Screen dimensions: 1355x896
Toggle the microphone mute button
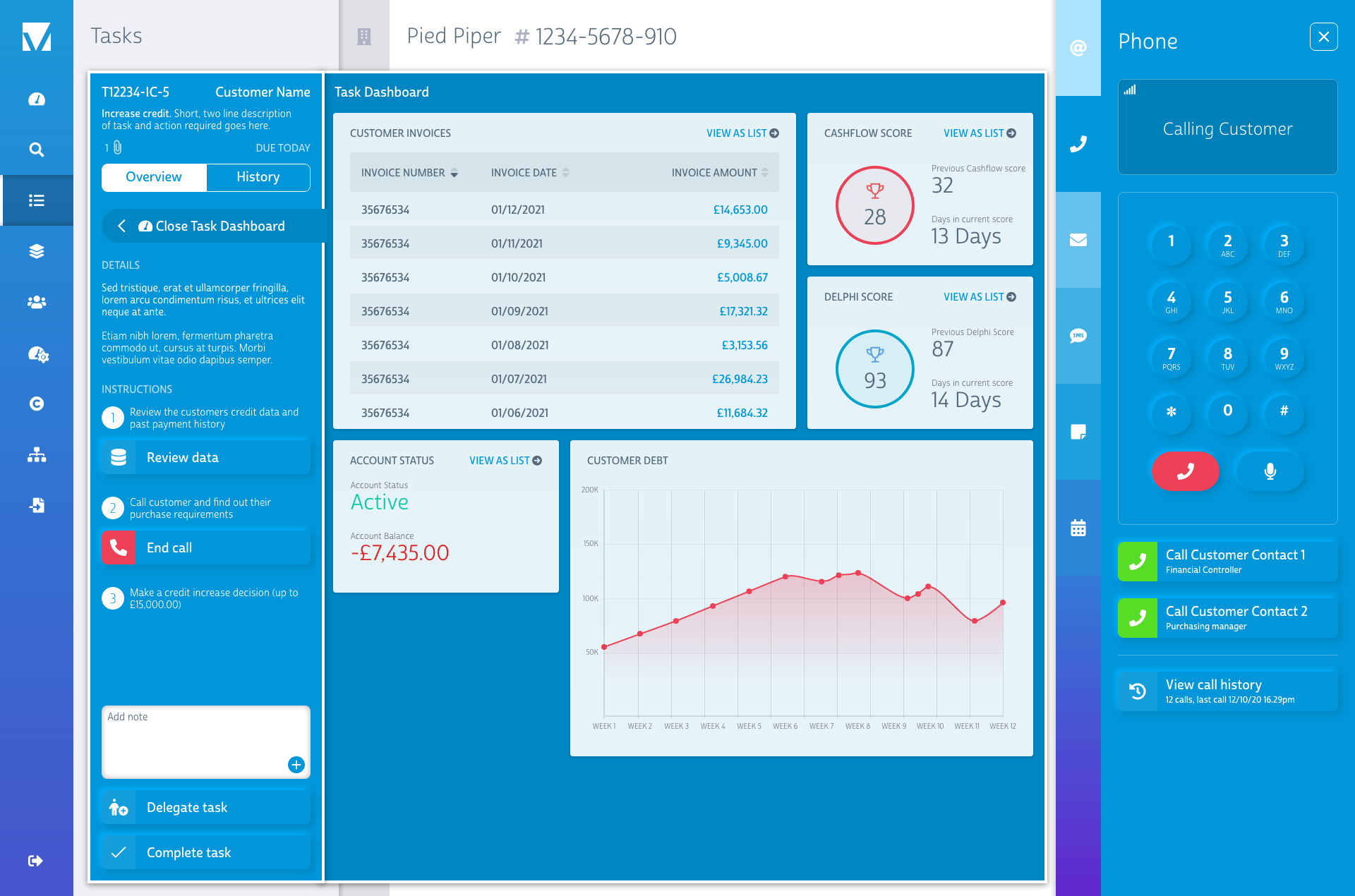[x=1270, y=471]
